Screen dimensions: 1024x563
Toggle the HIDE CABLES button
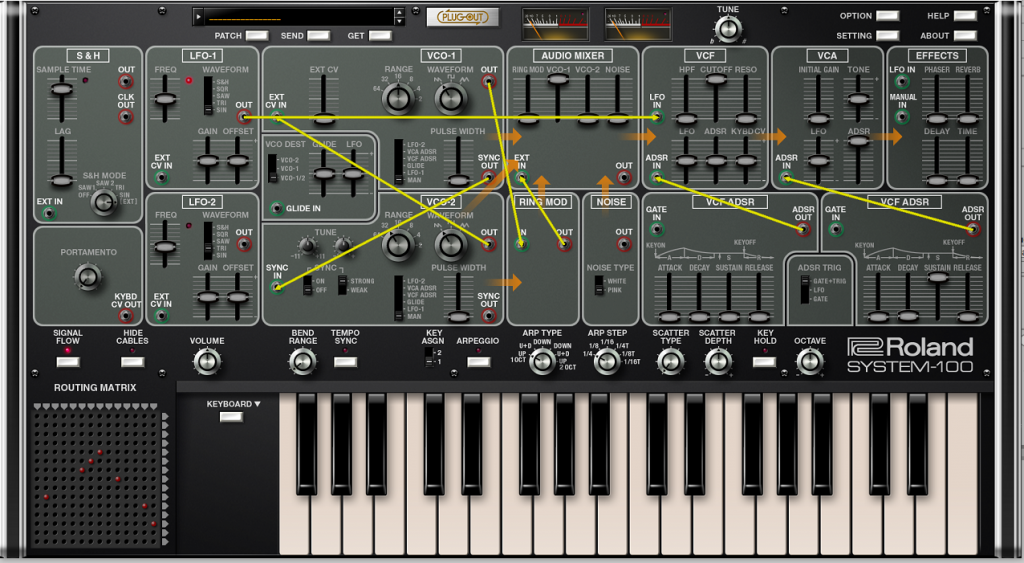[x=132, y=362]
